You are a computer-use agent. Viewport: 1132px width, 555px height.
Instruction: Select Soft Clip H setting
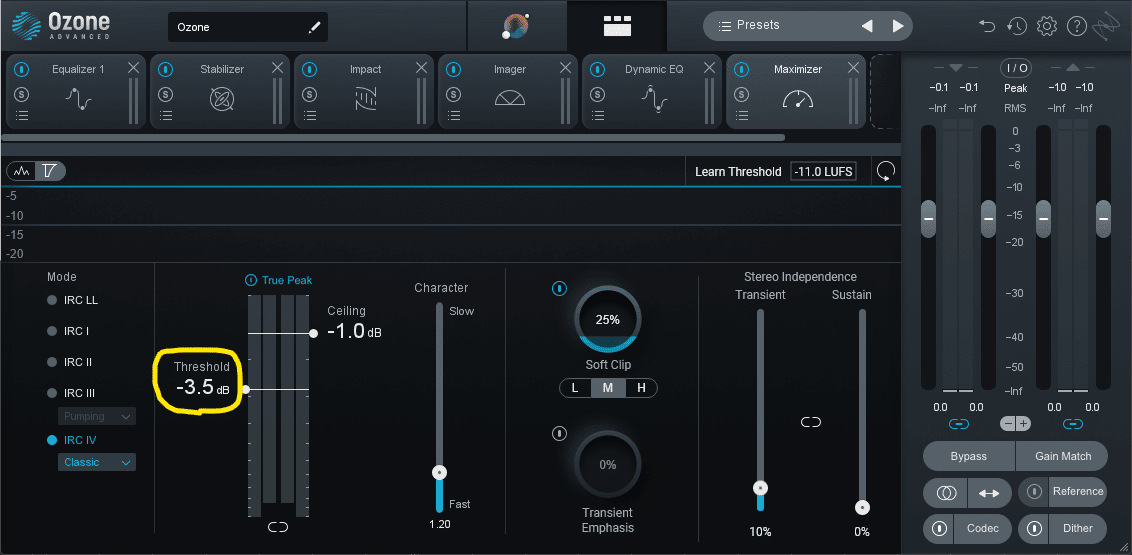click(x=640, y=388)
